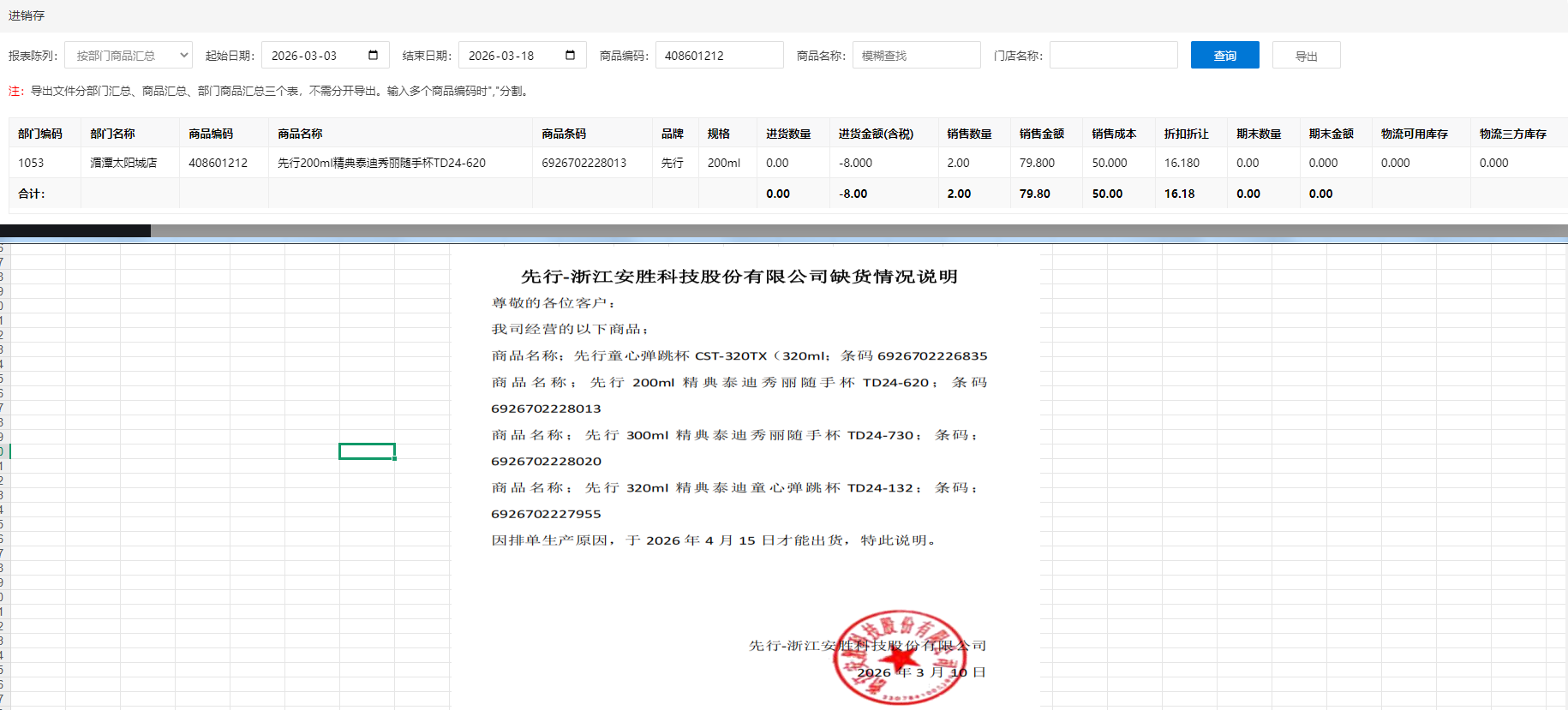
Task: Click the 商品名称 fuzzy search field
Action: 915,55
